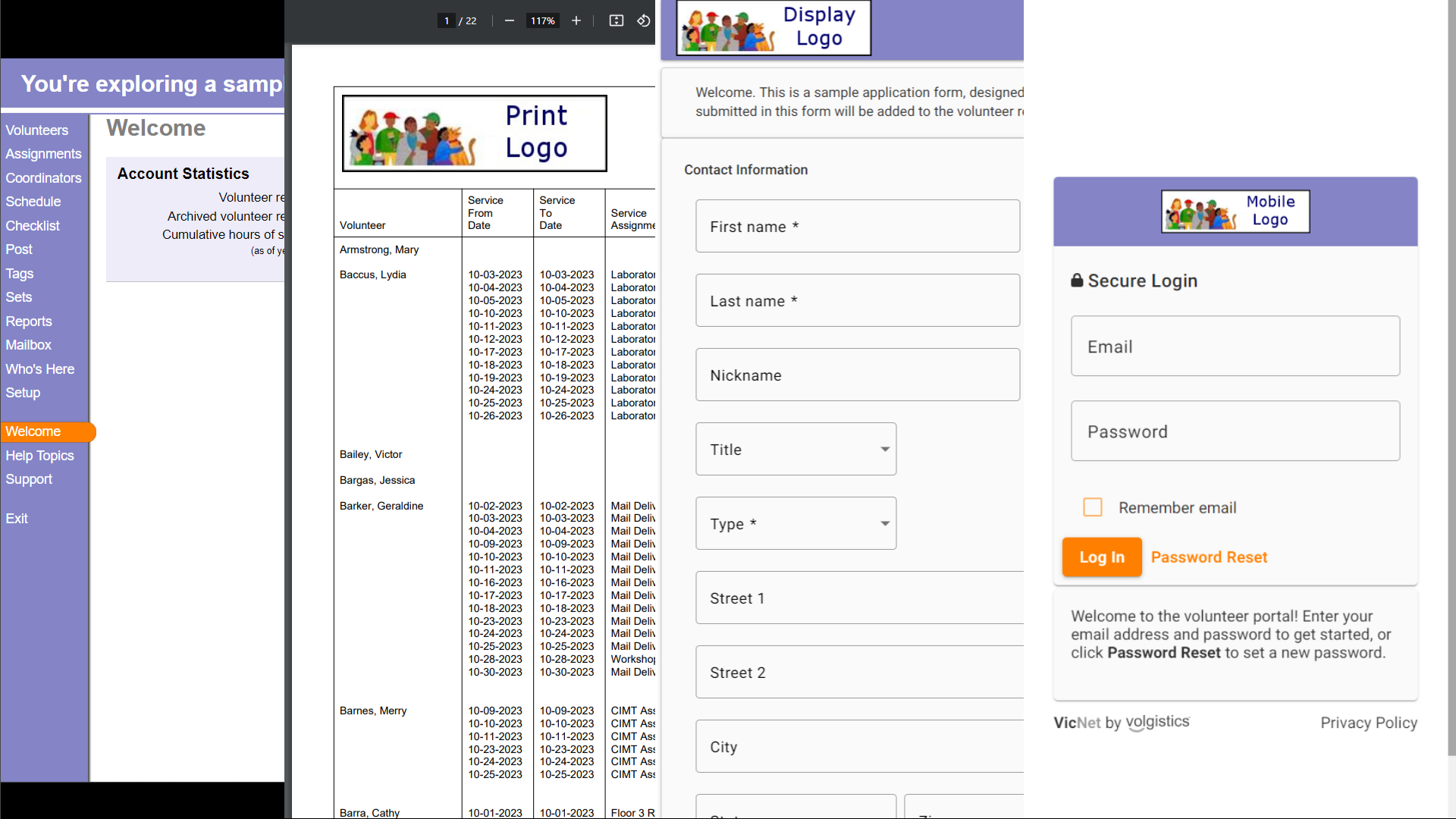This screenshot has height=819, width=1456.
Task: Click the Print Logo image
Action: 475,133
